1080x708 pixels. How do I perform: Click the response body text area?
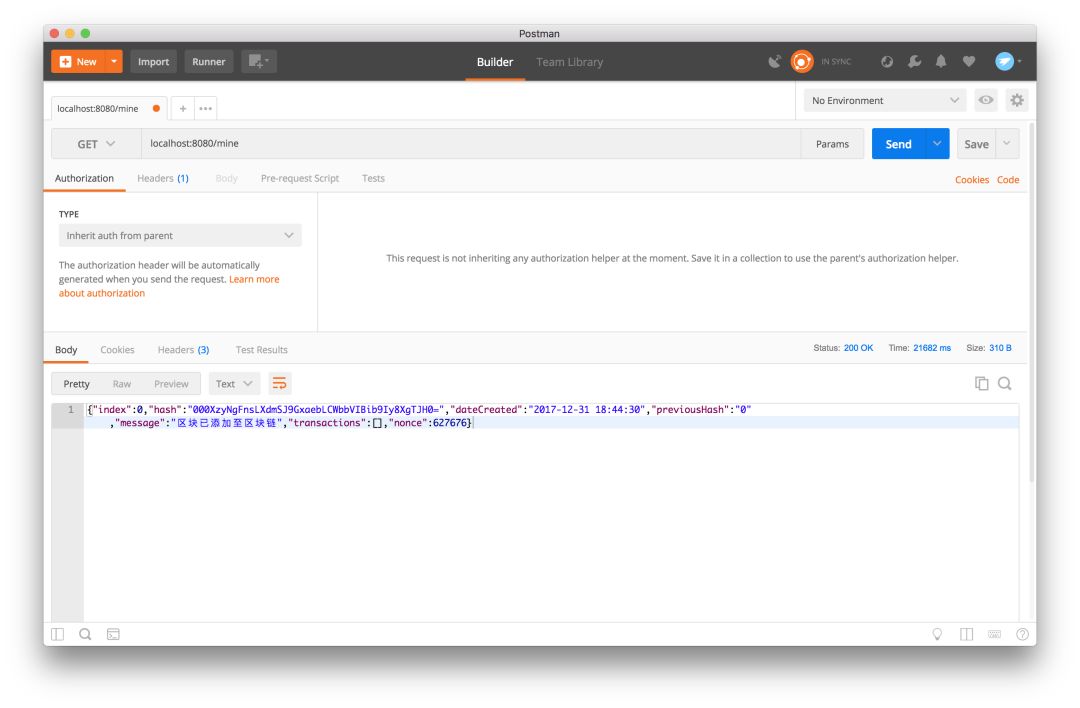(x=551, y=512)
